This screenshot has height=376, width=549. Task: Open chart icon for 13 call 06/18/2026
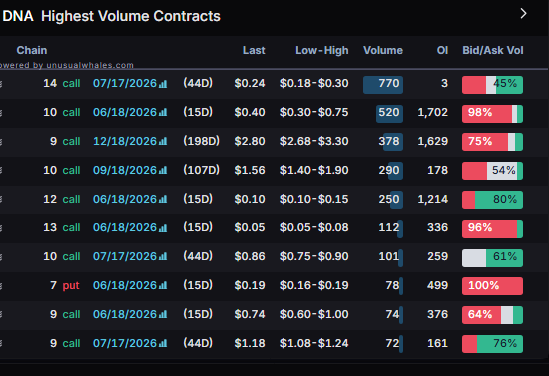tap(163, 228)
